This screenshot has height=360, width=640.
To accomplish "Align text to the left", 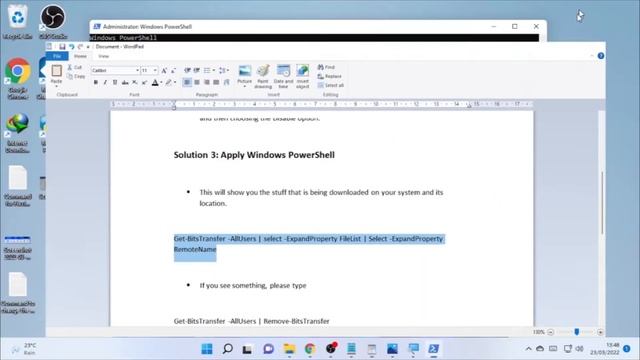I will pyautogui.click(x=187, y=82).
